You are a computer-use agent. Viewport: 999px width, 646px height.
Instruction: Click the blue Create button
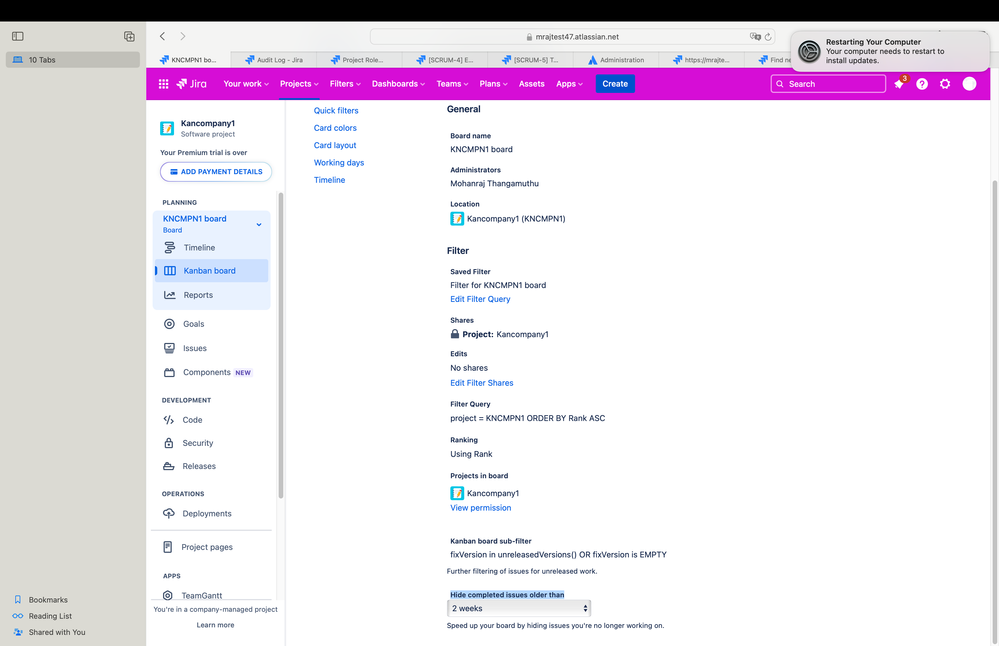tap(614, 84)
